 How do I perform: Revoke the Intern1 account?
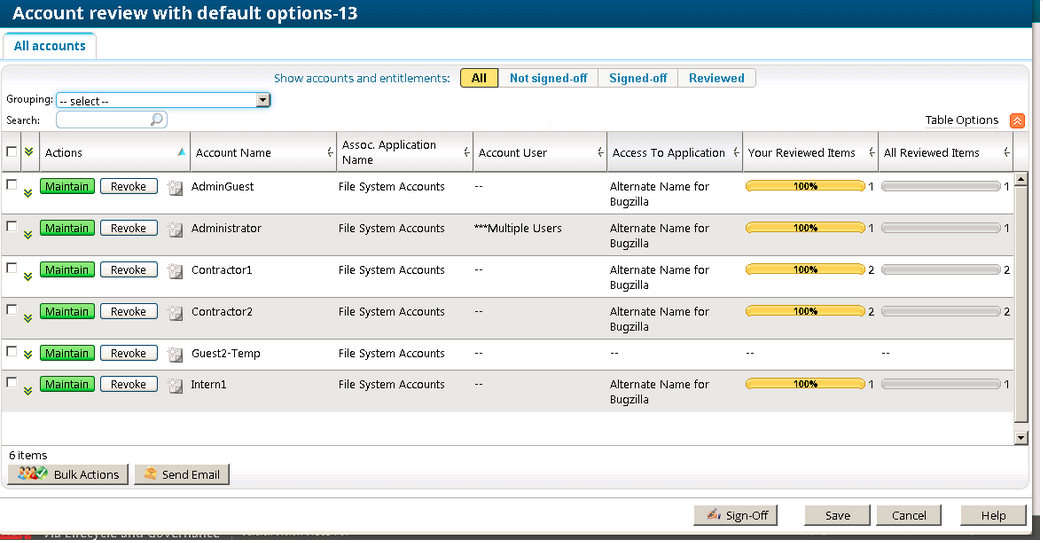coord(128,385)
